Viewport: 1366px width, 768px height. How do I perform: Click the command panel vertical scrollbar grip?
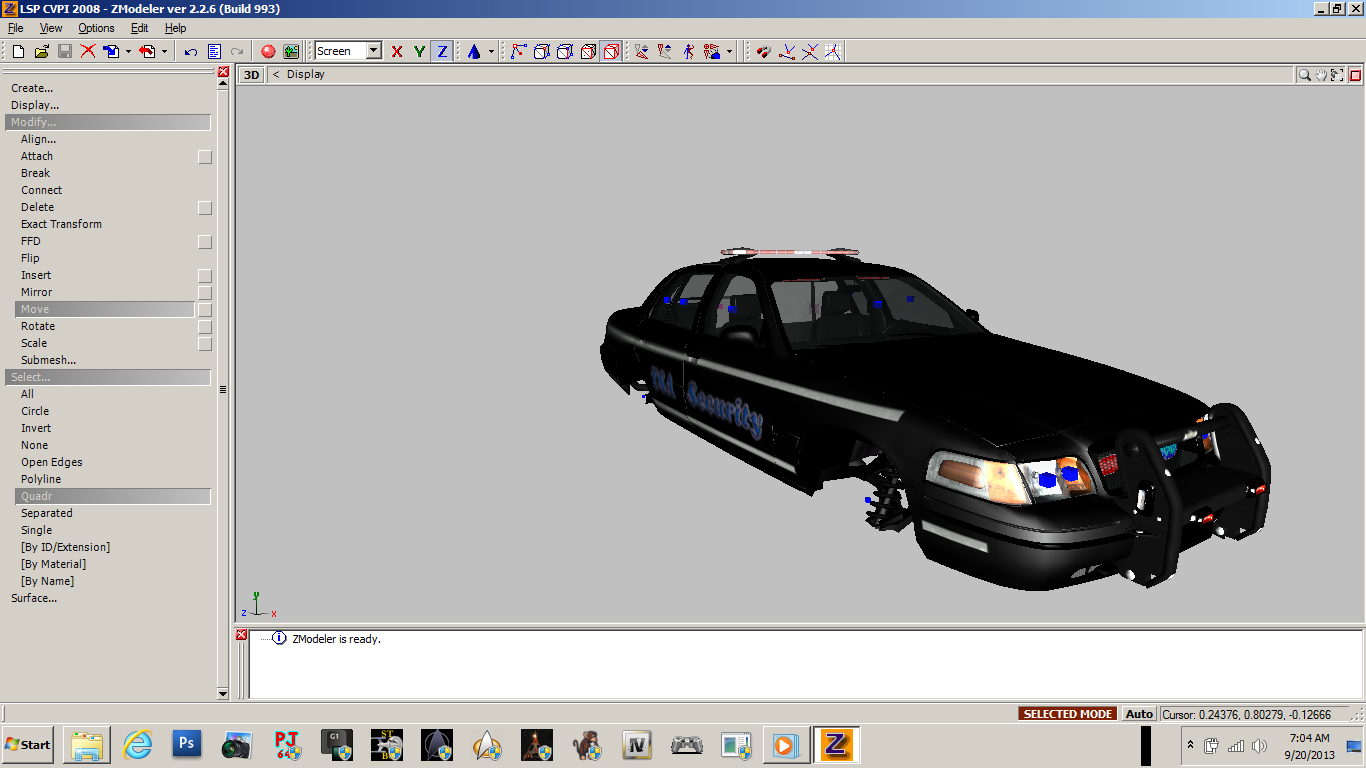(x=223, y=389)
